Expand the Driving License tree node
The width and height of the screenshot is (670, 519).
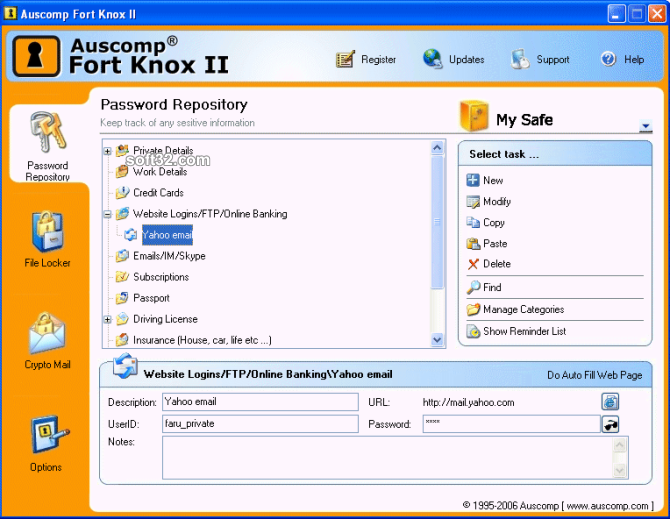pyautogui.click(x=108, y=319)
